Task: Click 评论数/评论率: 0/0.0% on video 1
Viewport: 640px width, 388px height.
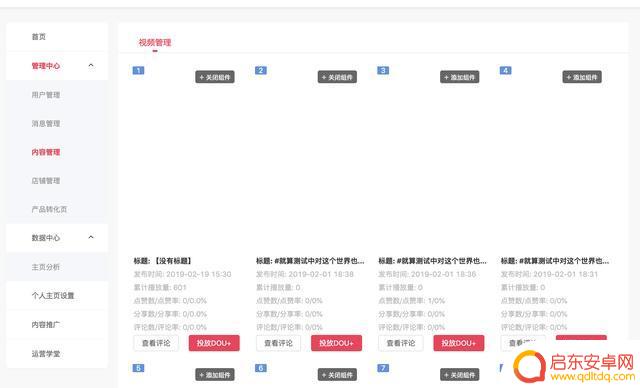Action: pos(170,327)
